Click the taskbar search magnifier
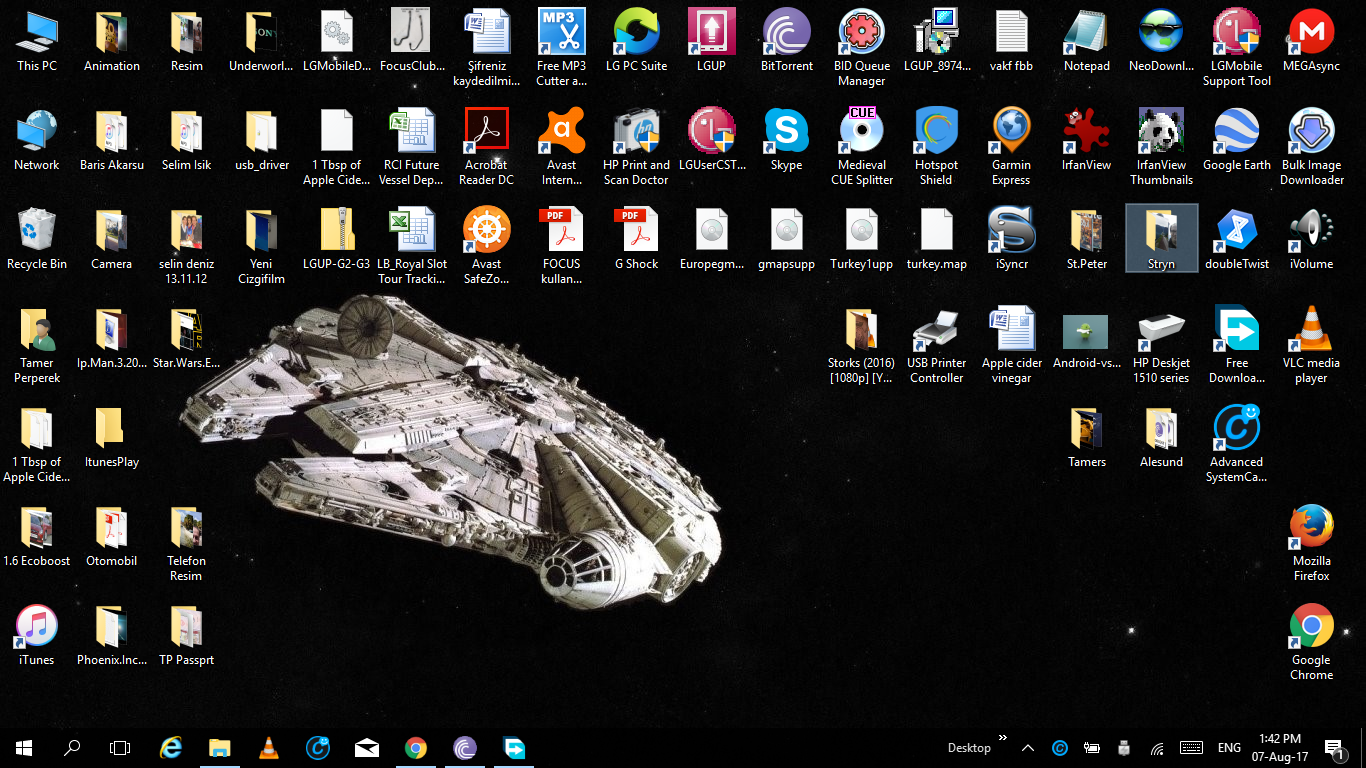The image size is (1366, 768). click(x=72, y=747)
